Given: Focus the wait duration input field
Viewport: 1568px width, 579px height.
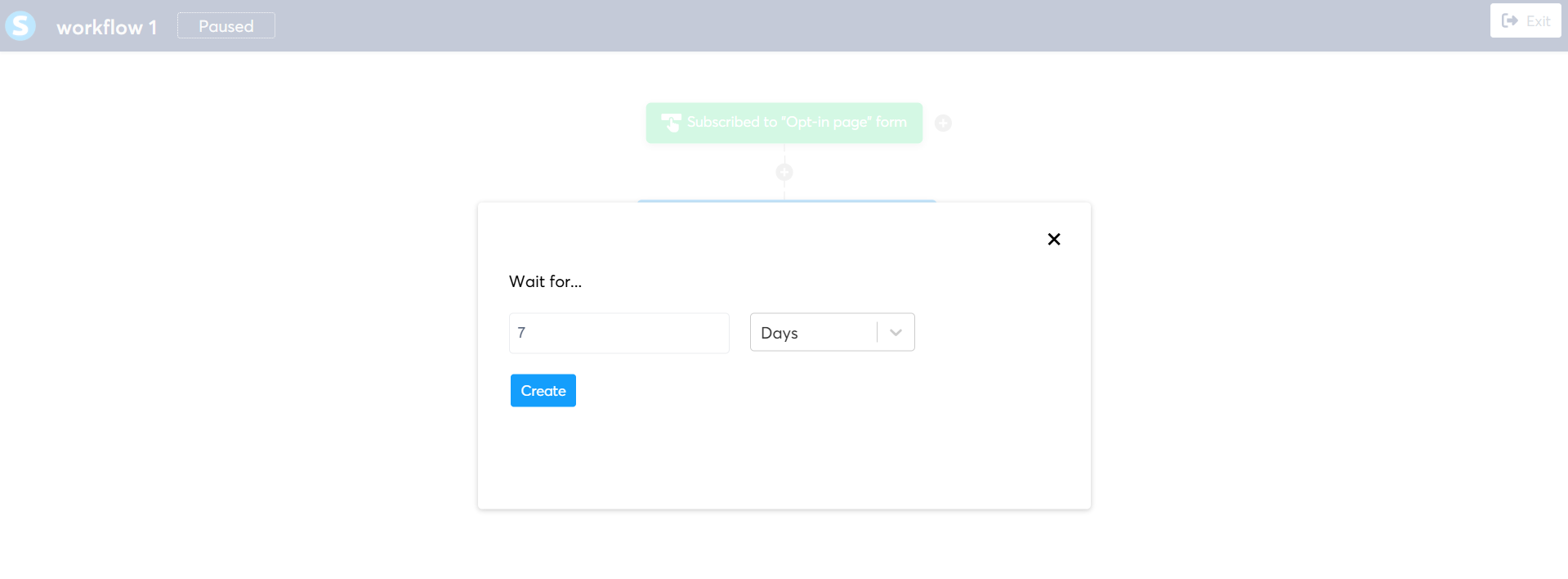Looking at the screenshot, I should [x=619, y=333].
